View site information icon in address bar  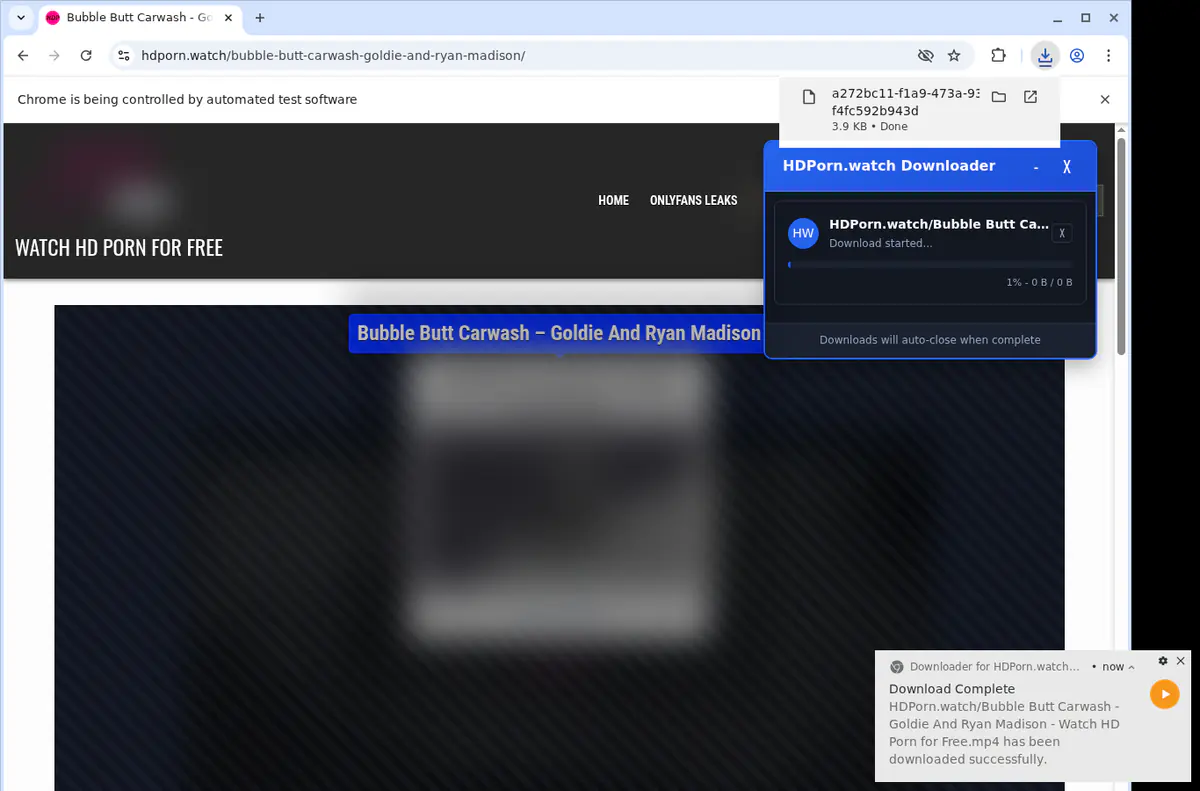pyautogui.click(x=123, y=56)
